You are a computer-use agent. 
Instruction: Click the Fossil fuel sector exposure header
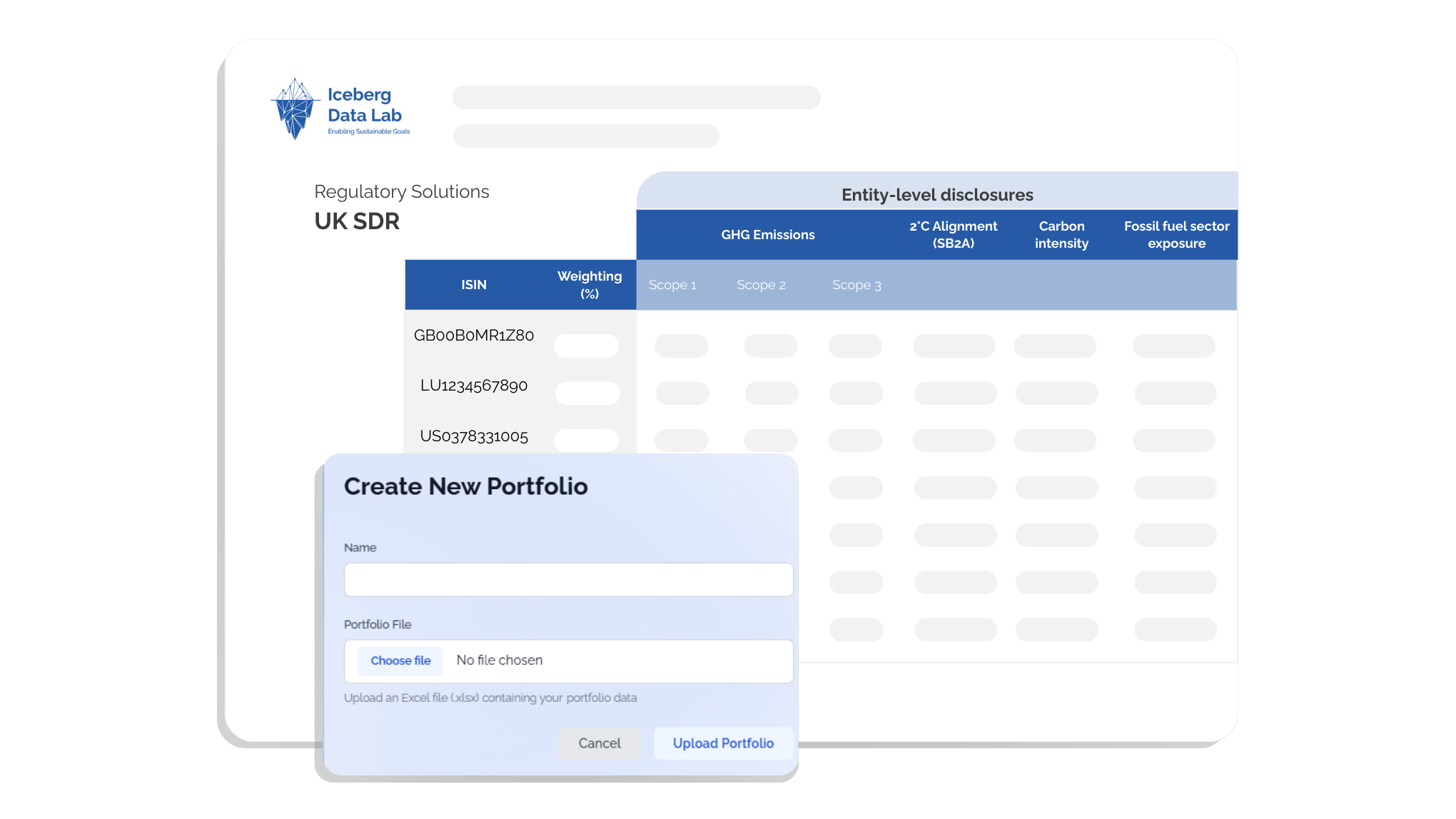pos(1176,235)
